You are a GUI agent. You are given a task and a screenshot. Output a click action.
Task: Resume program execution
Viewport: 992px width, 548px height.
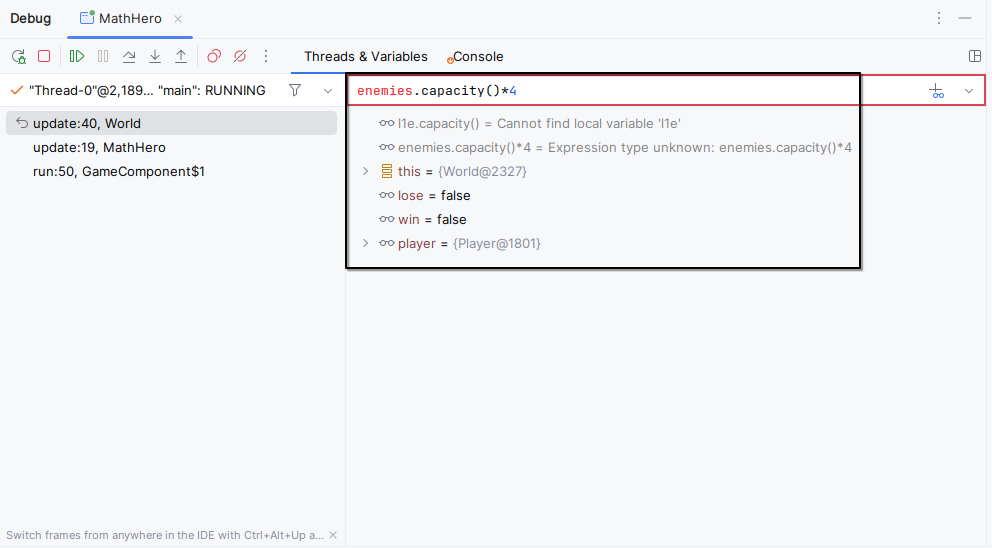tap(77, 57)
